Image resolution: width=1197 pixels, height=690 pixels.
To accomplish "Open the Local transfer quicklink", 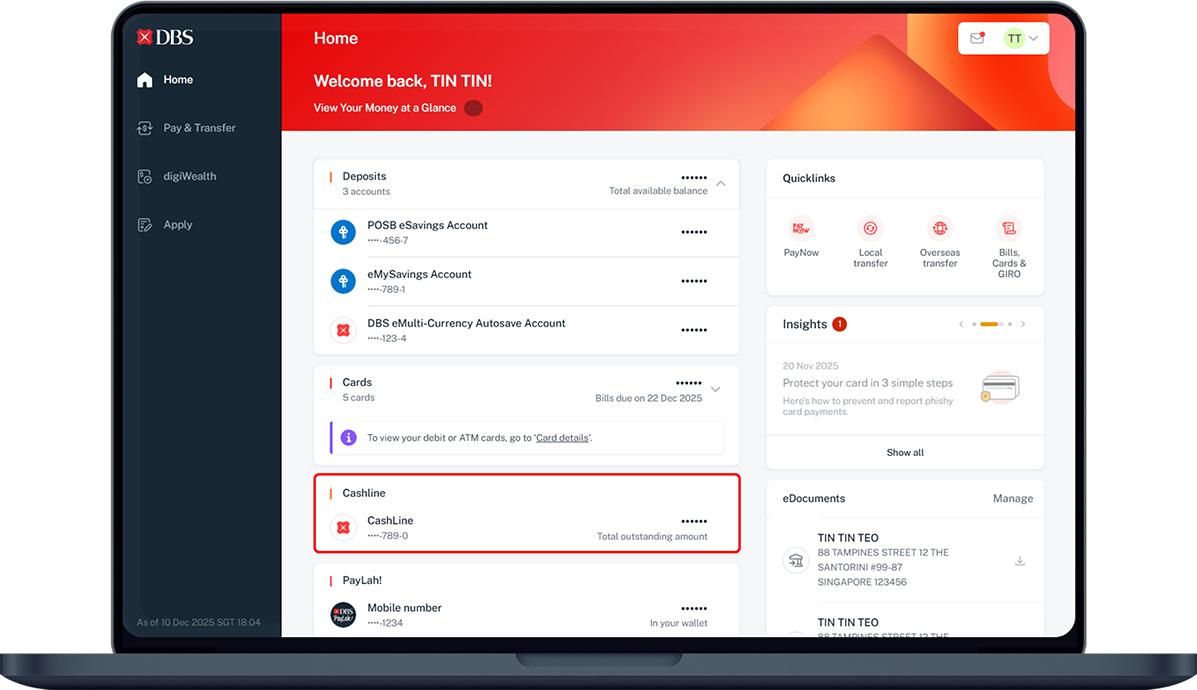I will (870, 228).
